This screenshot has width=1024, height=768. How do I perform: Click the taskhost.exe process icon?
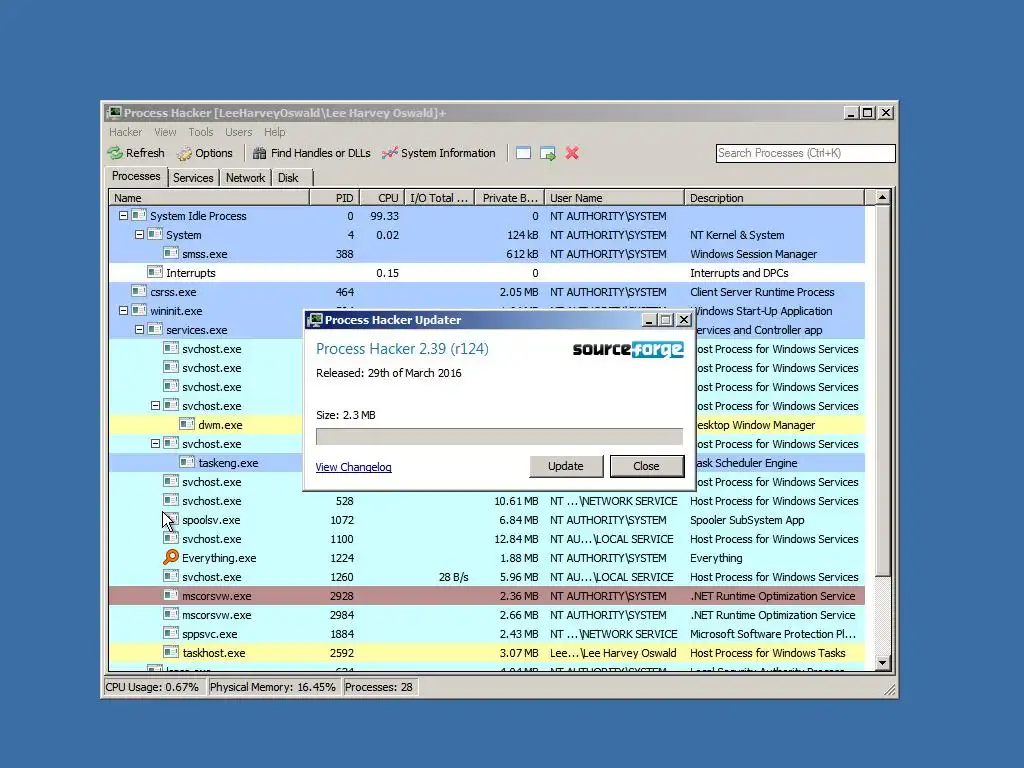point(171,652)
